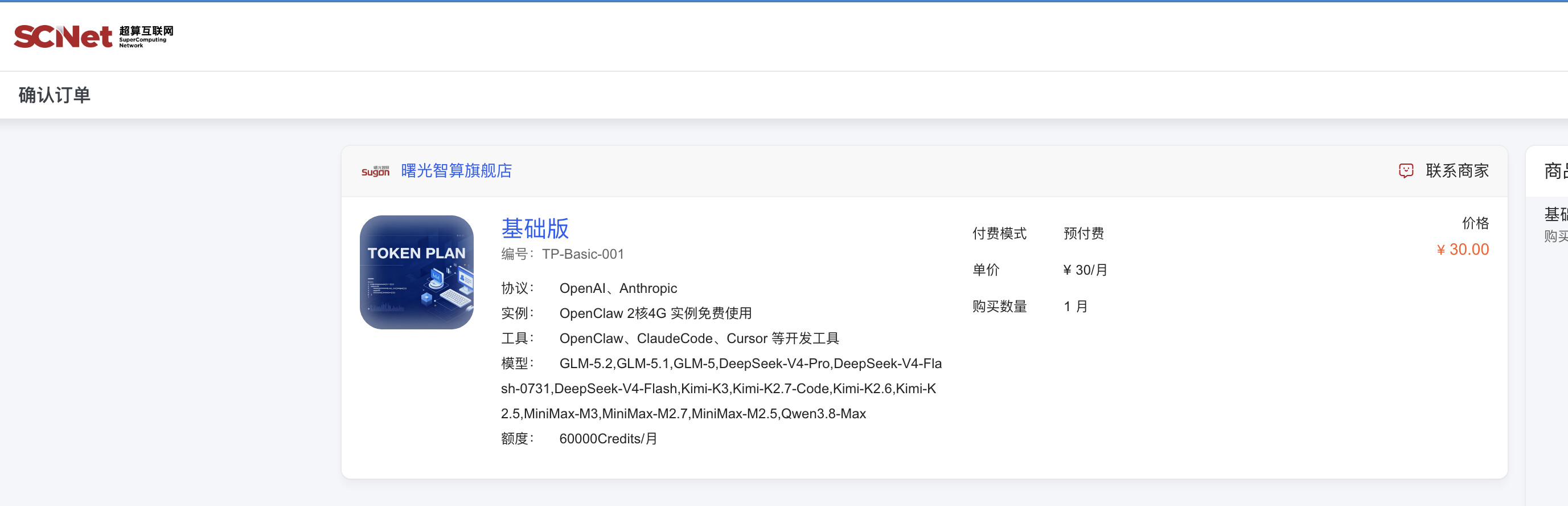Click the model list line starting GLM-5.2
1568x506 pixels.
pos(750,364)
